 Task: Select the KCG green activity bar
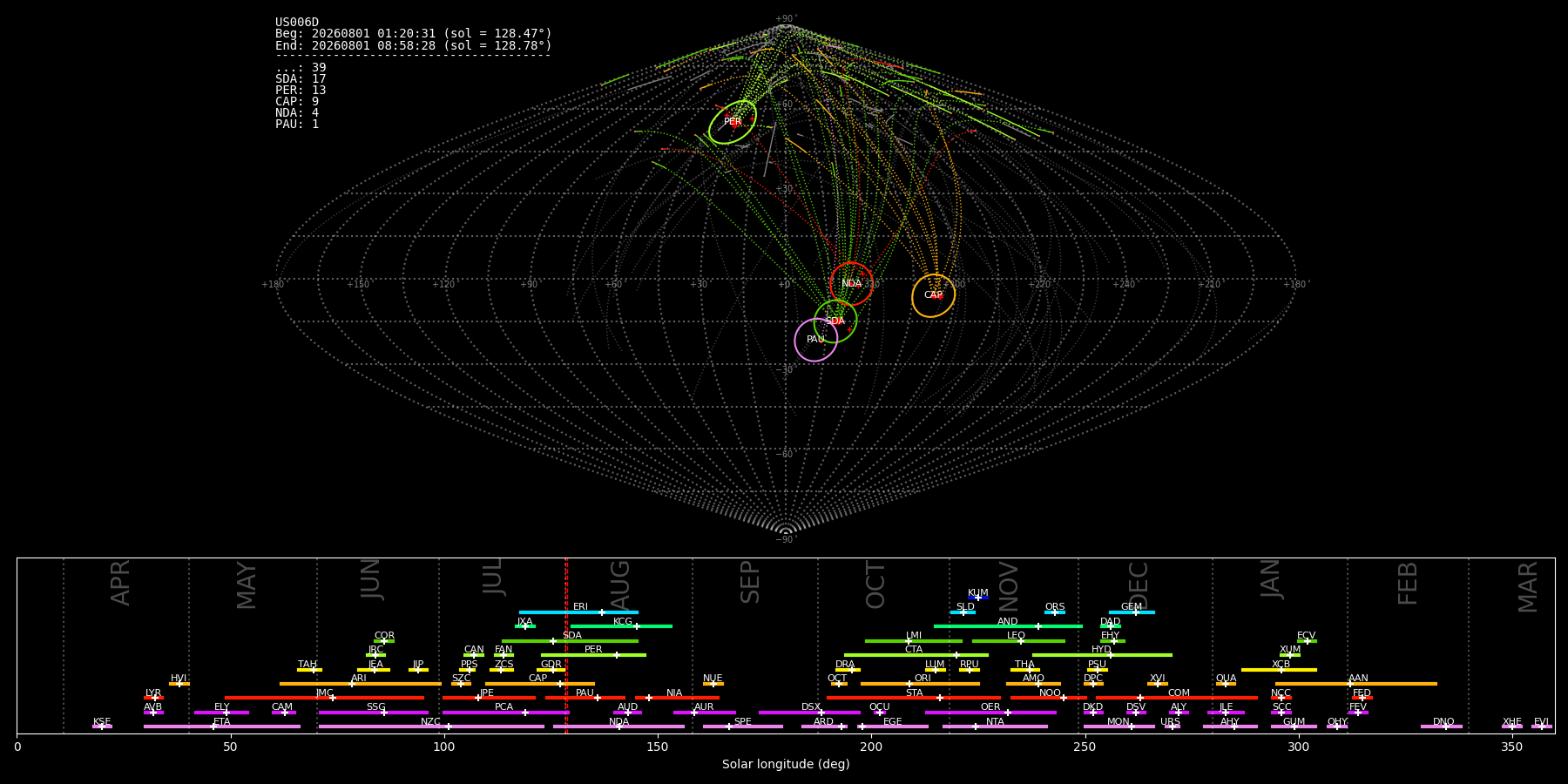[x=621, y=626]
